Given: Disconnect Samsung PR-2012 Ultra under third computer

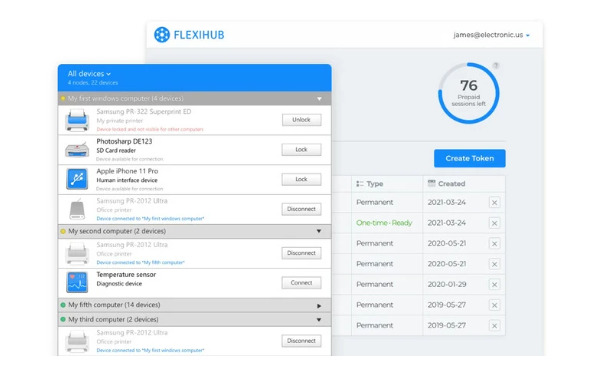Looking at the screenshot, I should [302, 341].
